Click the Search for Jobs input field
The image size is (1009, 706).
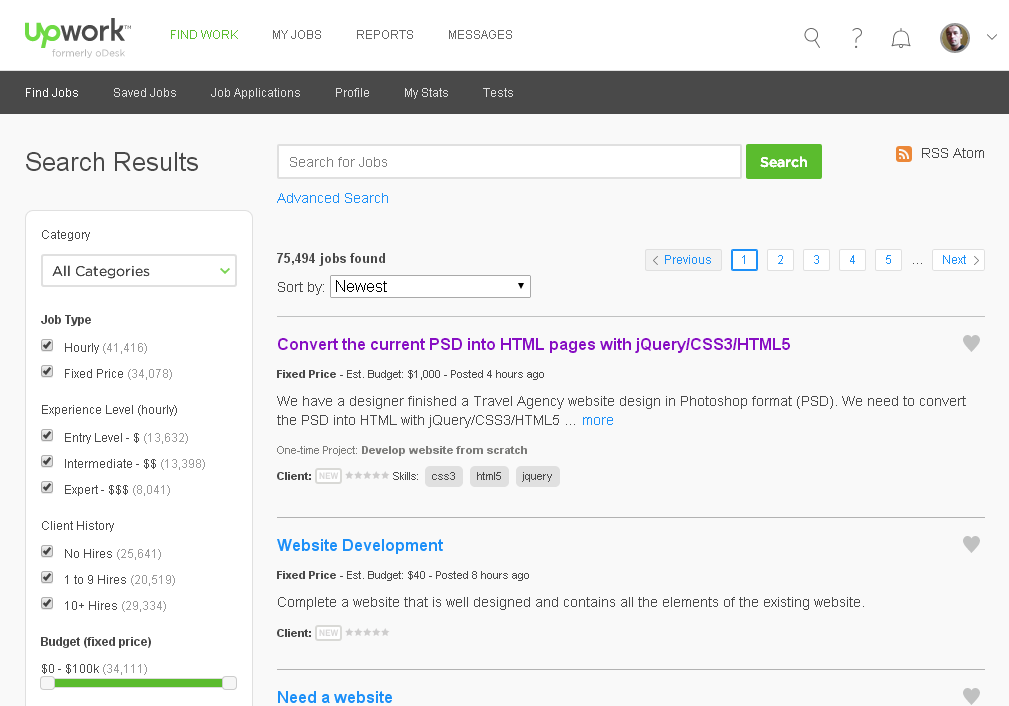(509, 161)
